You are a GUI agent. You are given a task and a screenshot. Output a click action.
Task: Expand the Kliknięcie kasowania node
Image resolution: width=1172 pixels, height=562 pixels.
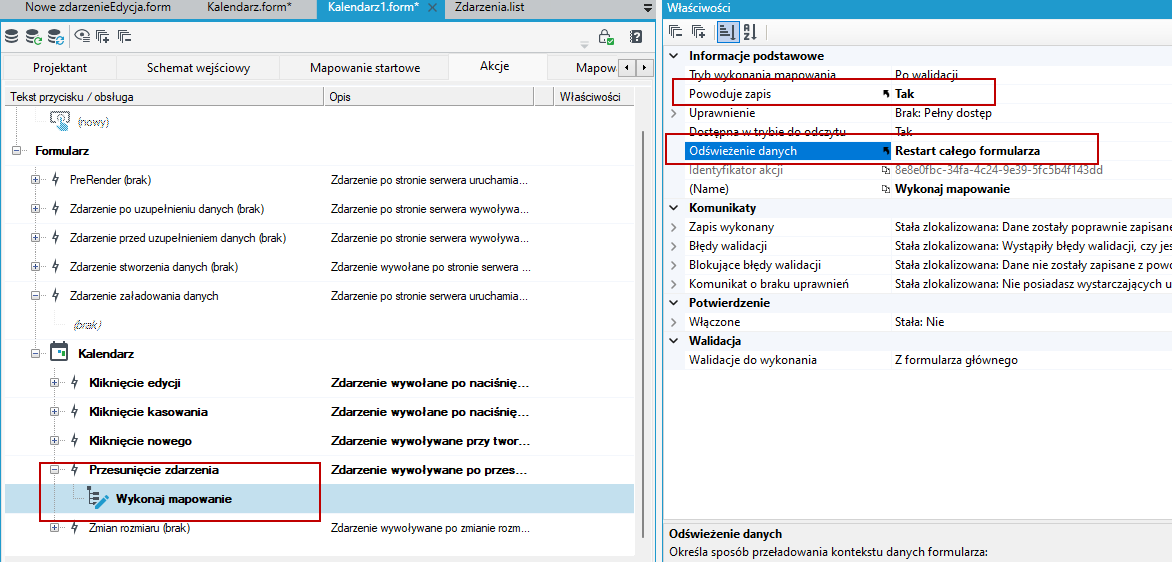(x=55, y=412)
